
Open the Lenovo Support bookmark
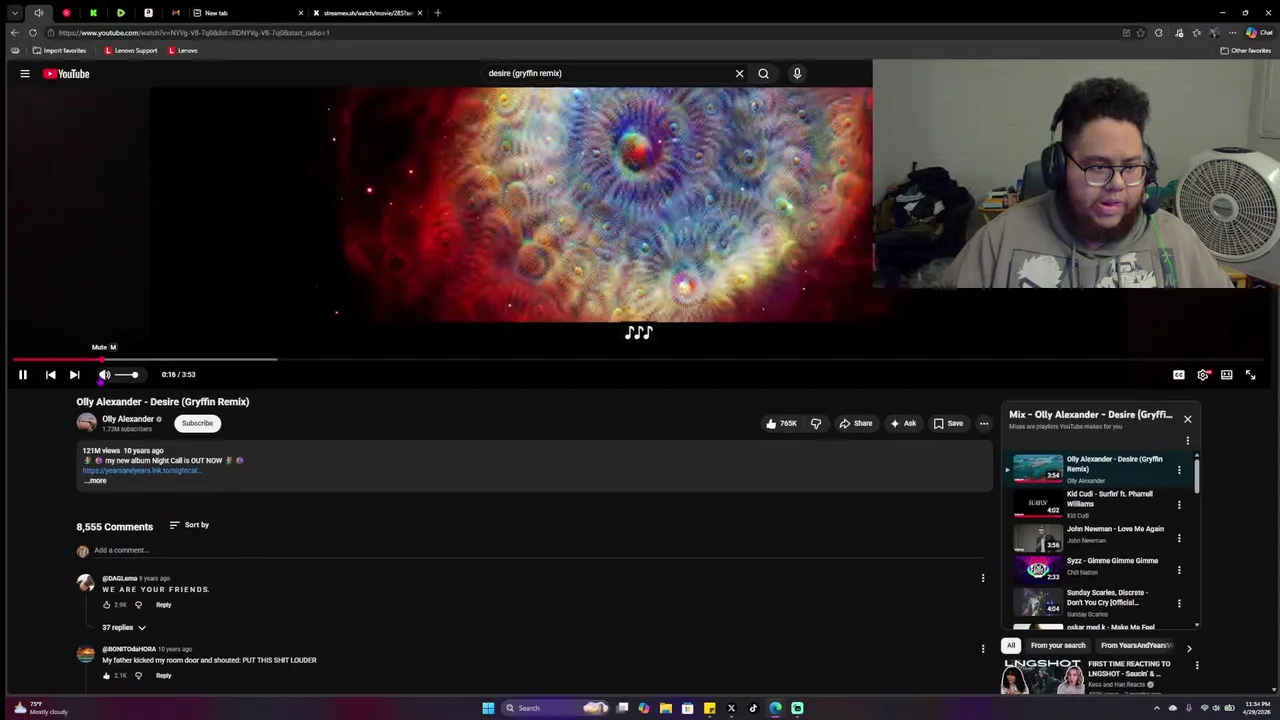pos(131,51)
